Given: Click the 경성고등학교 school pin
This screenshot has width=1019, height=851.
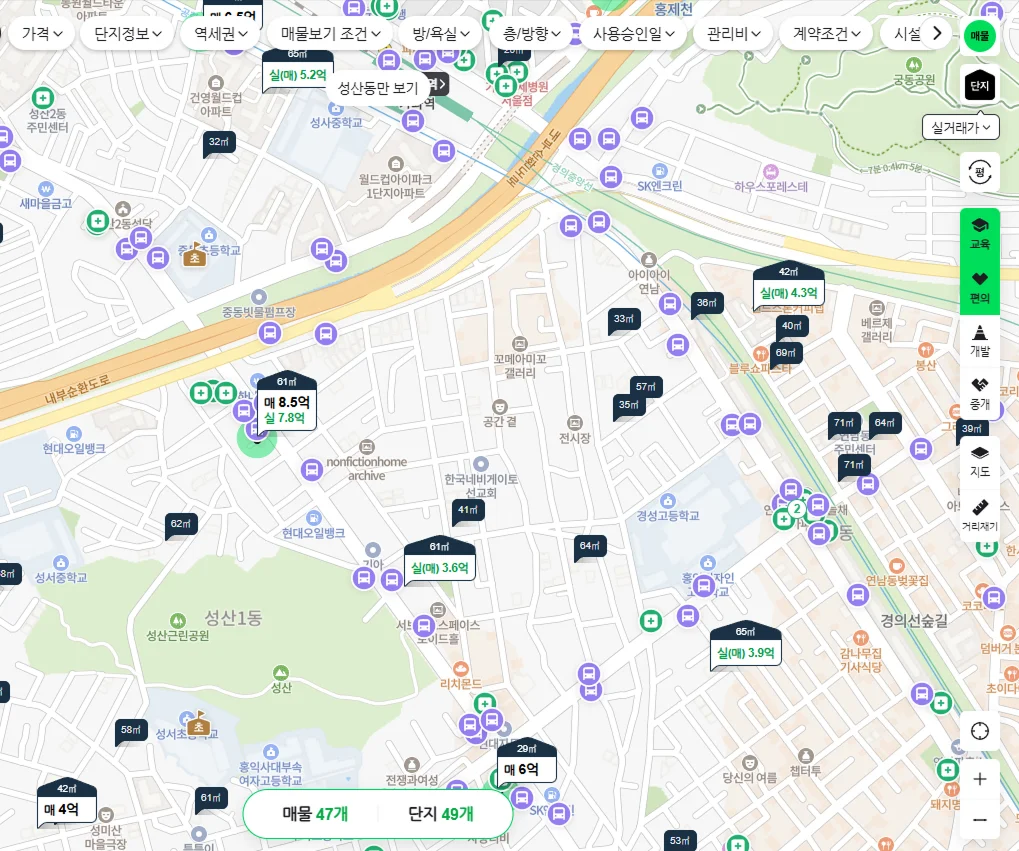Looking at the screenshot, I should (667, 501).
